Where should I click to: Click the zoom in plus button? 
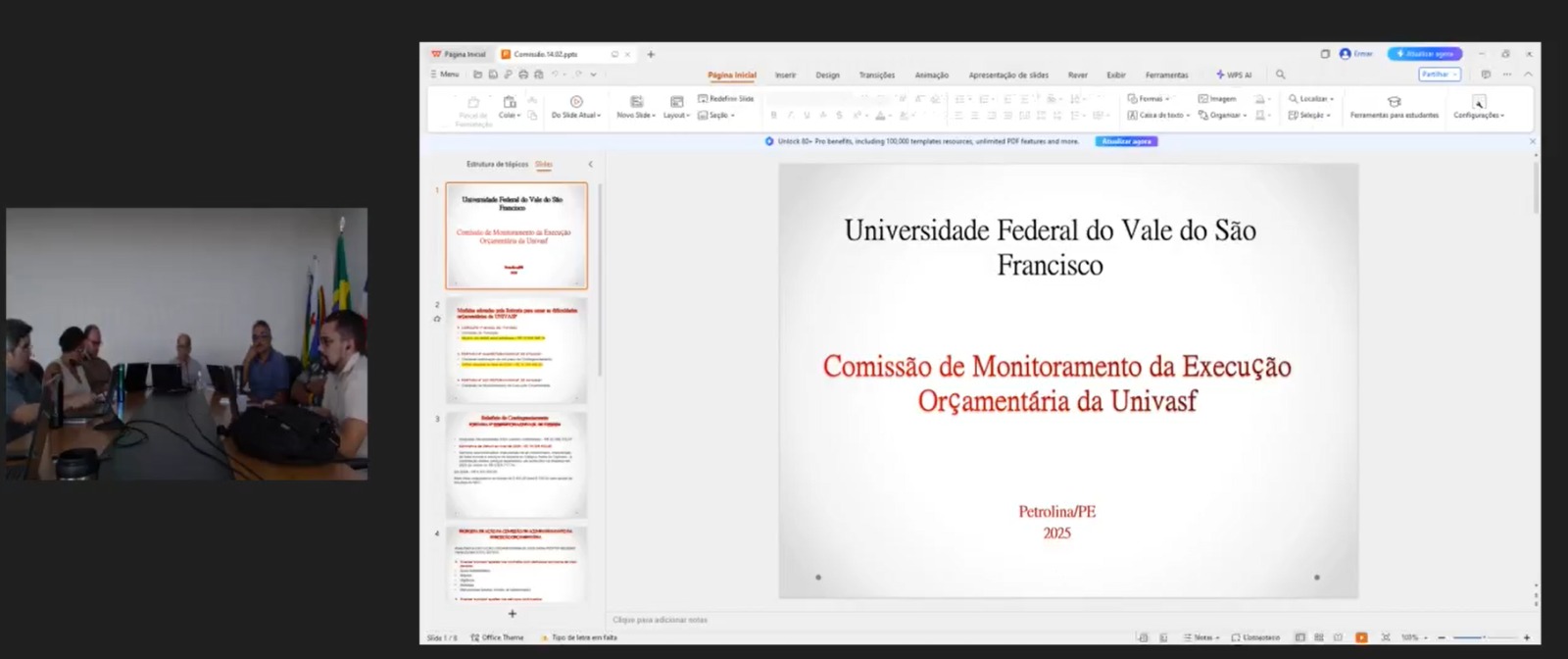(x=1526, y=637)
